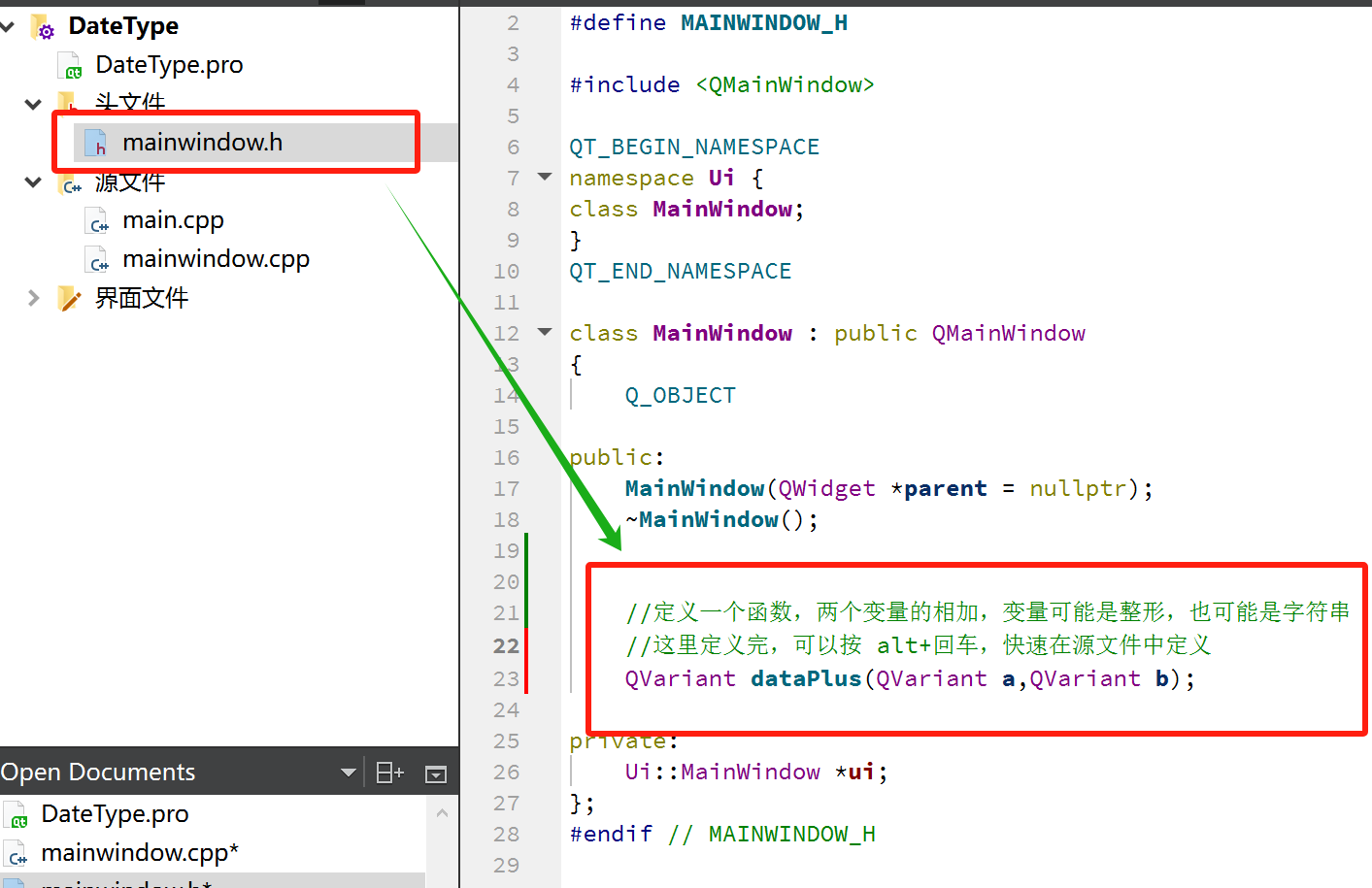Click the close pane icon in Open Documents
This screenshot has width=1372, height=888.
tap(436, 773)
